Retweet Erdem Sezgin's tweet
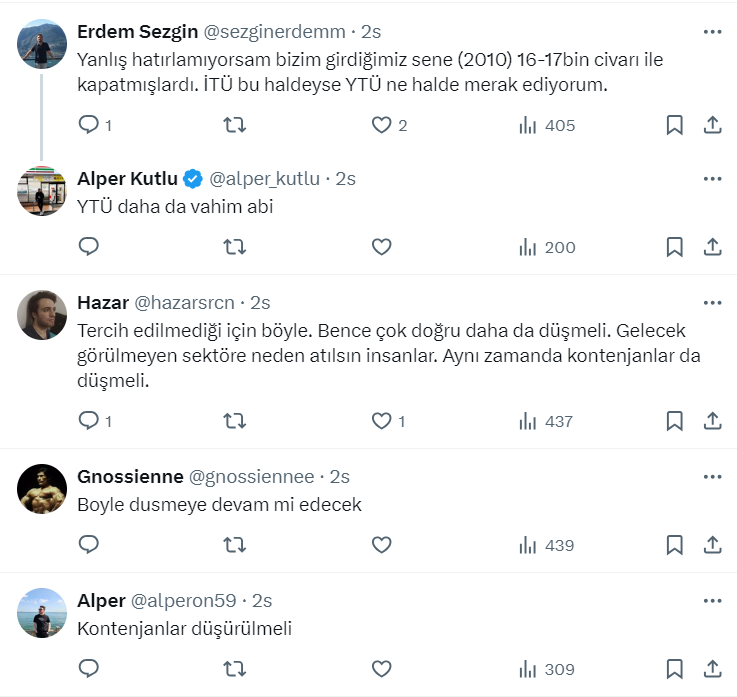This screenshot has height=697, width=737. coord(235,125)
